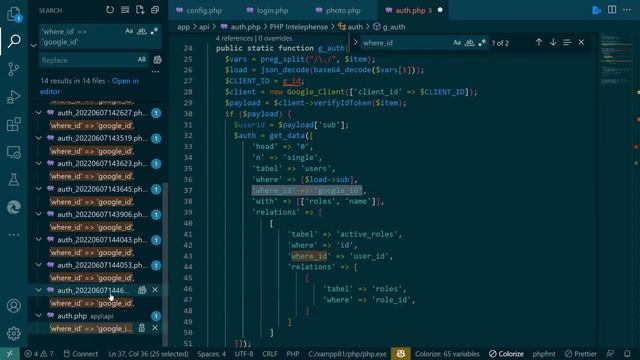Collapse auth_20220607144043.php result
640x360 pixels.
[38, 240]
